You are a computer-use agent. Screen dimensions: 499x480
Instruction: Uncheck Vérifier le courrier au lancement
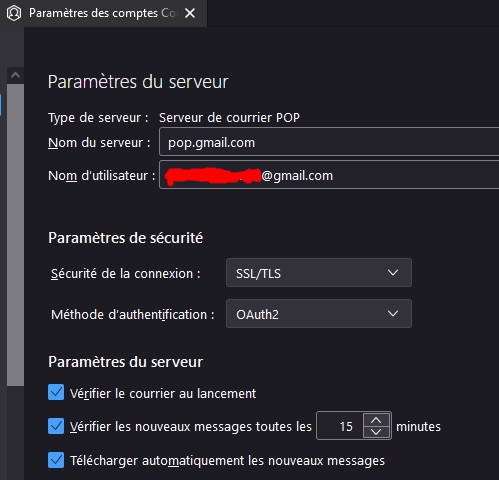click(56, 392)
